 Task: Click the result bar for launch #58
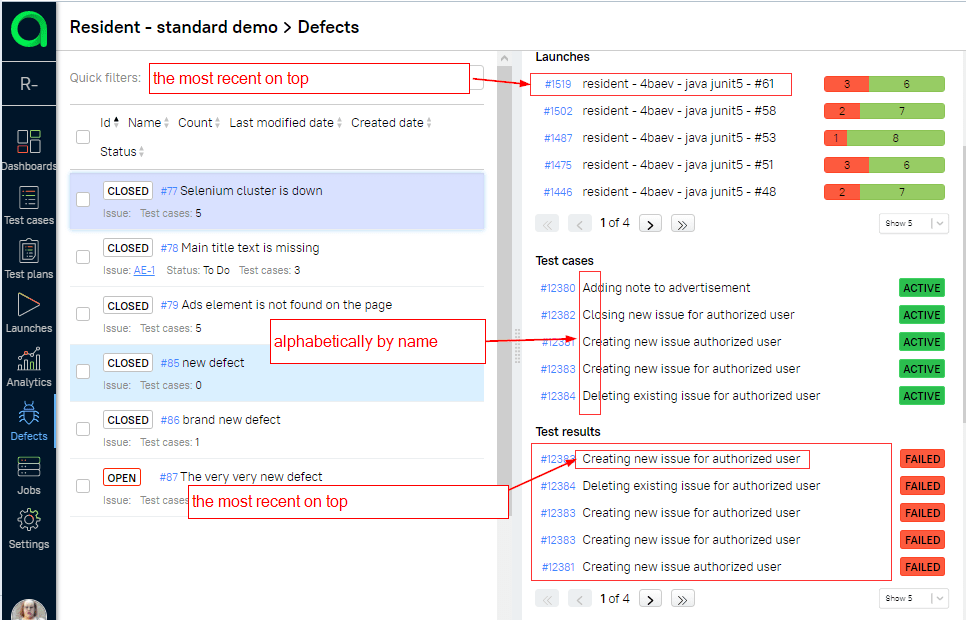[884, 111]
